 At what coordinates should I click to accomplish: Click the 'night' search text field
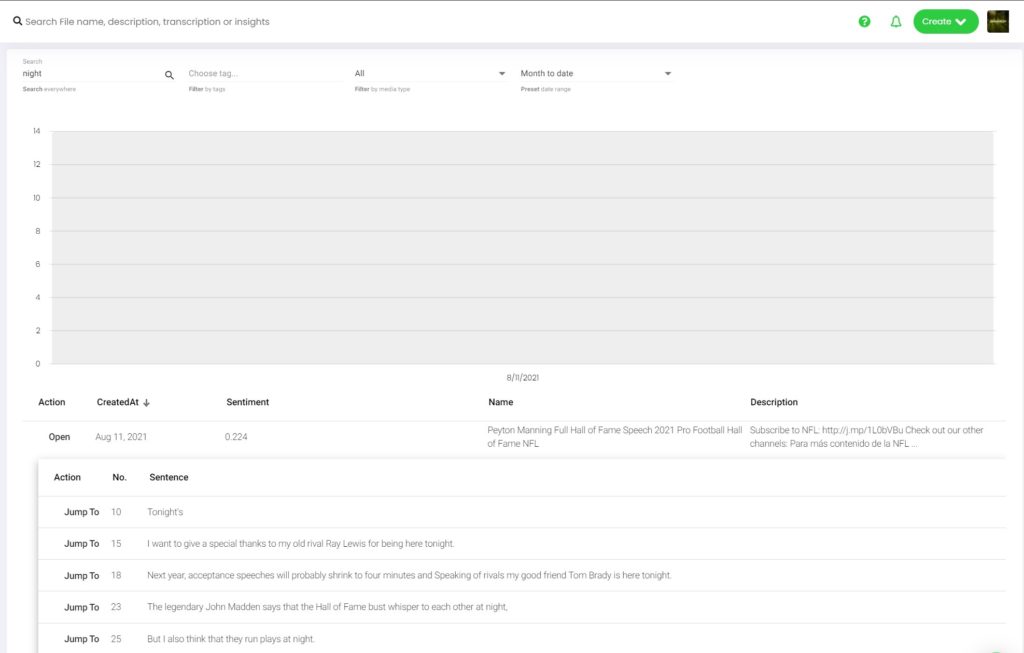tap(90, 73)
